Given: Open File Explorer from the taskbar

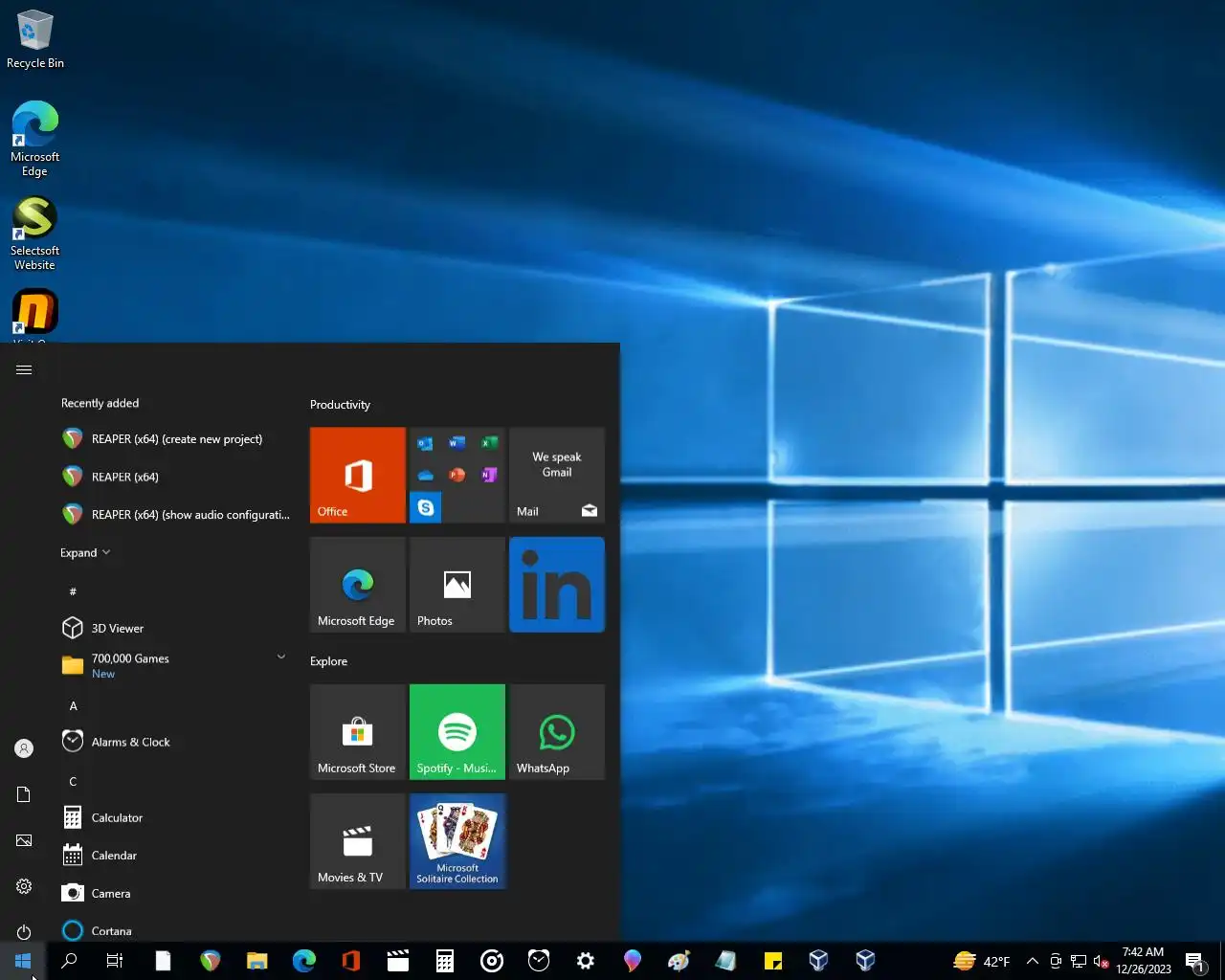Looking at the screenshot, I should click(256, 961).
